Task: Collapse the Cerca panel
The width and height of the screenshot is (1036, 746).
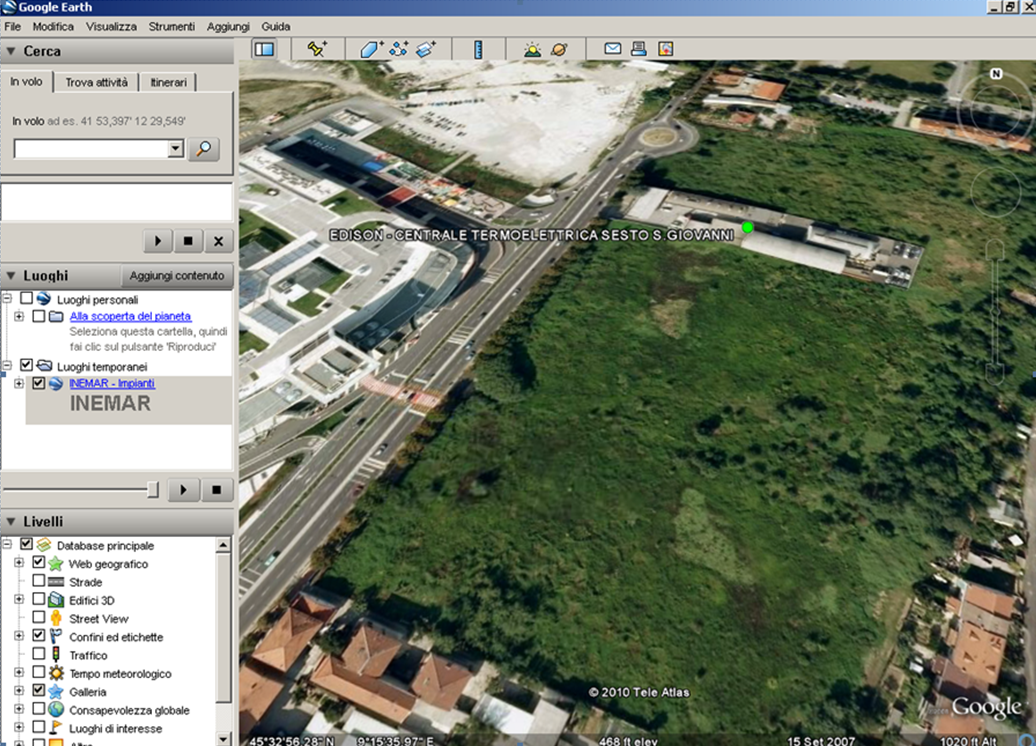Action: point(11,51)
